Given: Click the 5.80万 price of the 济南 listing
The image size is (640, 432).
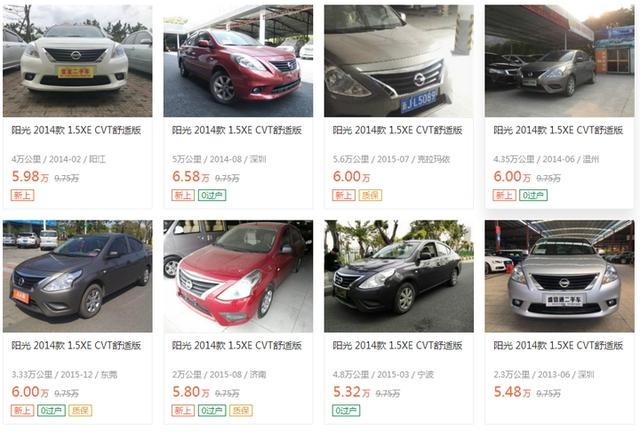Looking at the screenshot, I should click(191, 392).
